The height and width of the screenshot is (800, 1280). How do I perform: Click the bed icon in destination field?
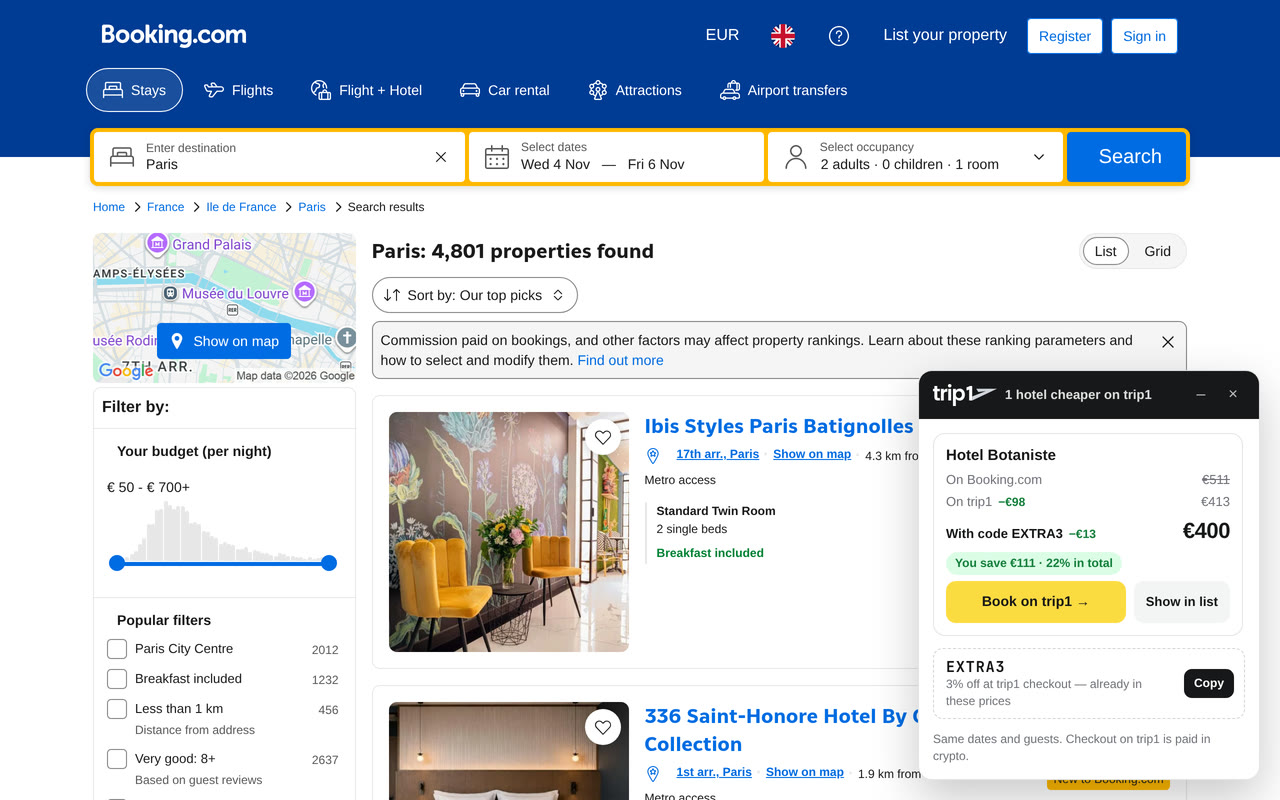point(122,157)
